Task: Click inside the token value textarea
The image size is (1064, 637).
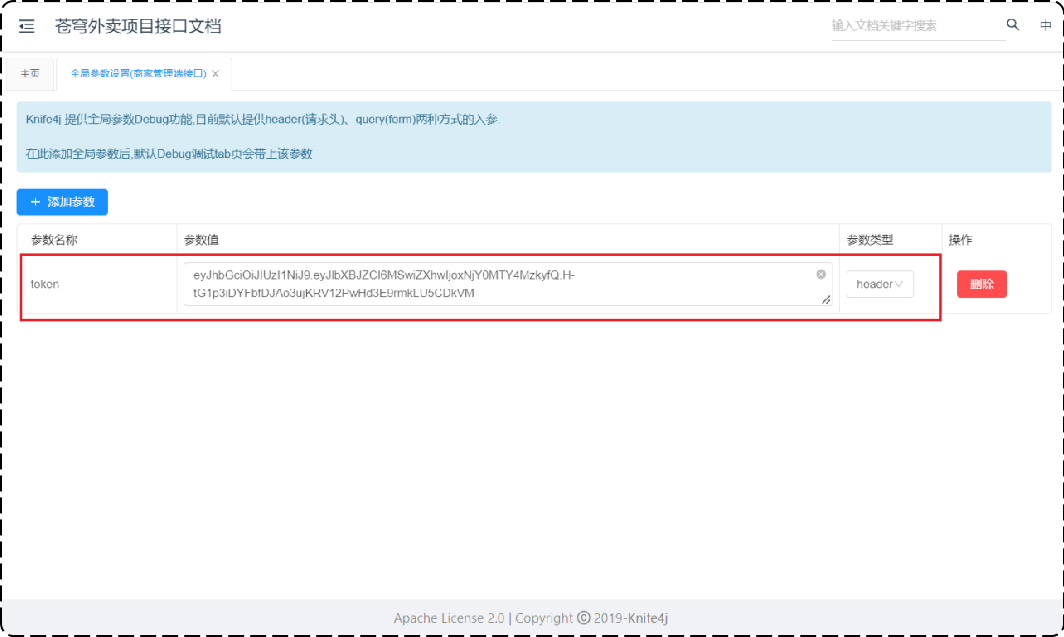Action: 508,284
